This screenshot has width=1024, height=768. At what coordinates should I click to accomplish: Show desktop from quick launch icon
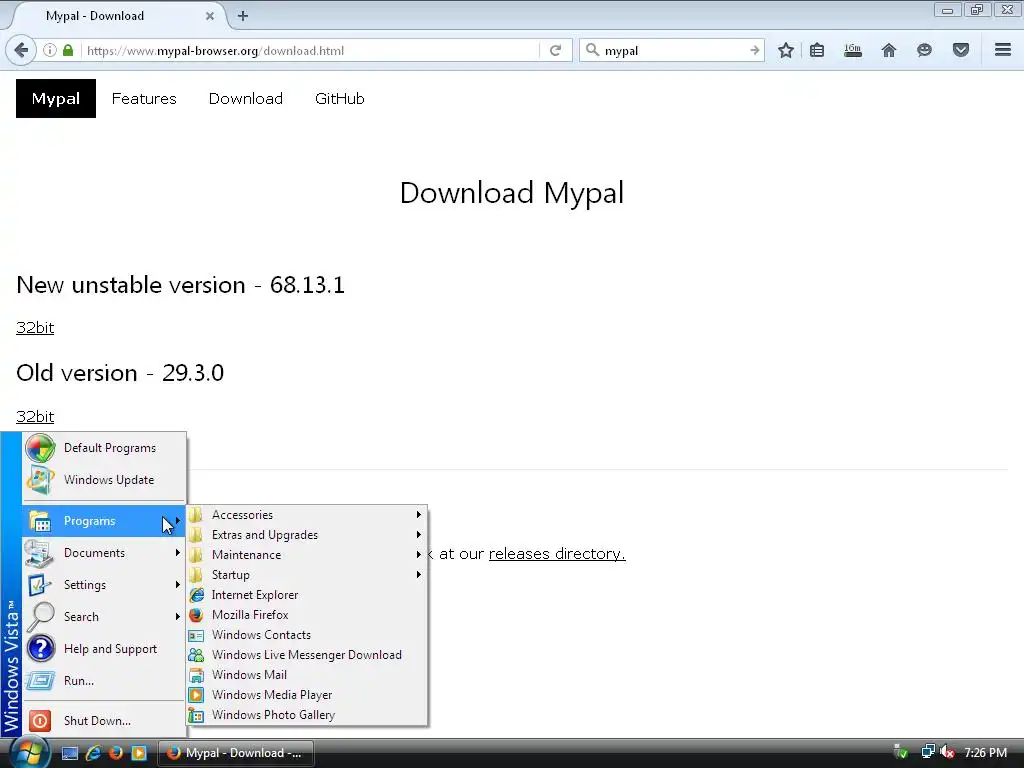click(x=70, y=753)
